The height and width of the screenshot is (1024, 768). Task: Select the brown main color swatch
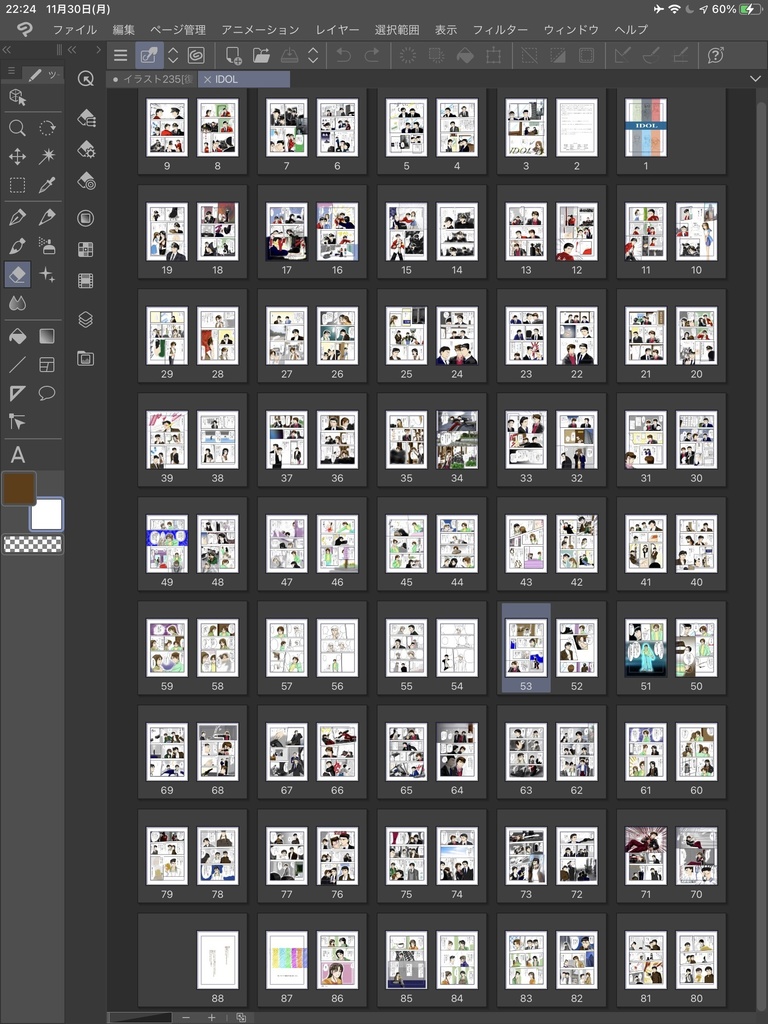19,488
